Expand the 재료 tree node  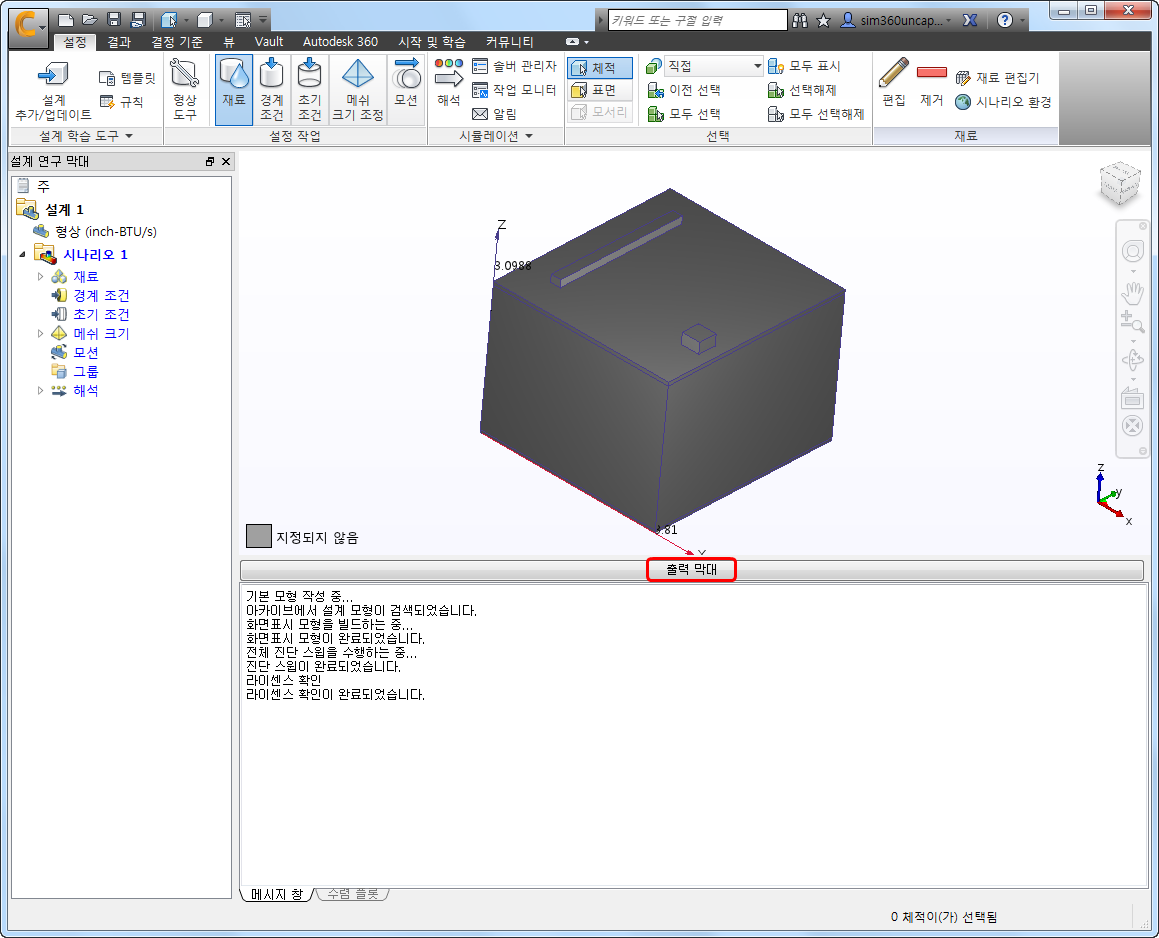[x=41, y=276]
